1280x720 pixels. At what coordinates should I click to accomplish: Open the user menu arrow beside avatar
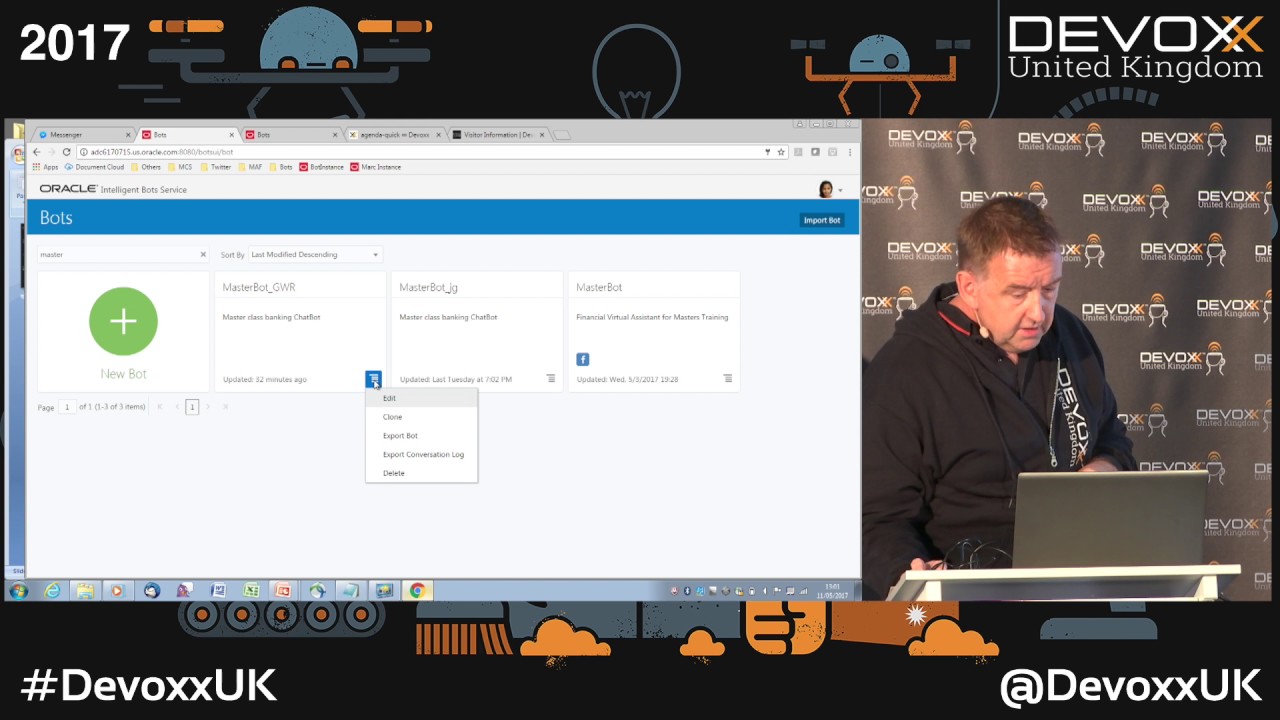pyautogui.click(x=840, y=190)
